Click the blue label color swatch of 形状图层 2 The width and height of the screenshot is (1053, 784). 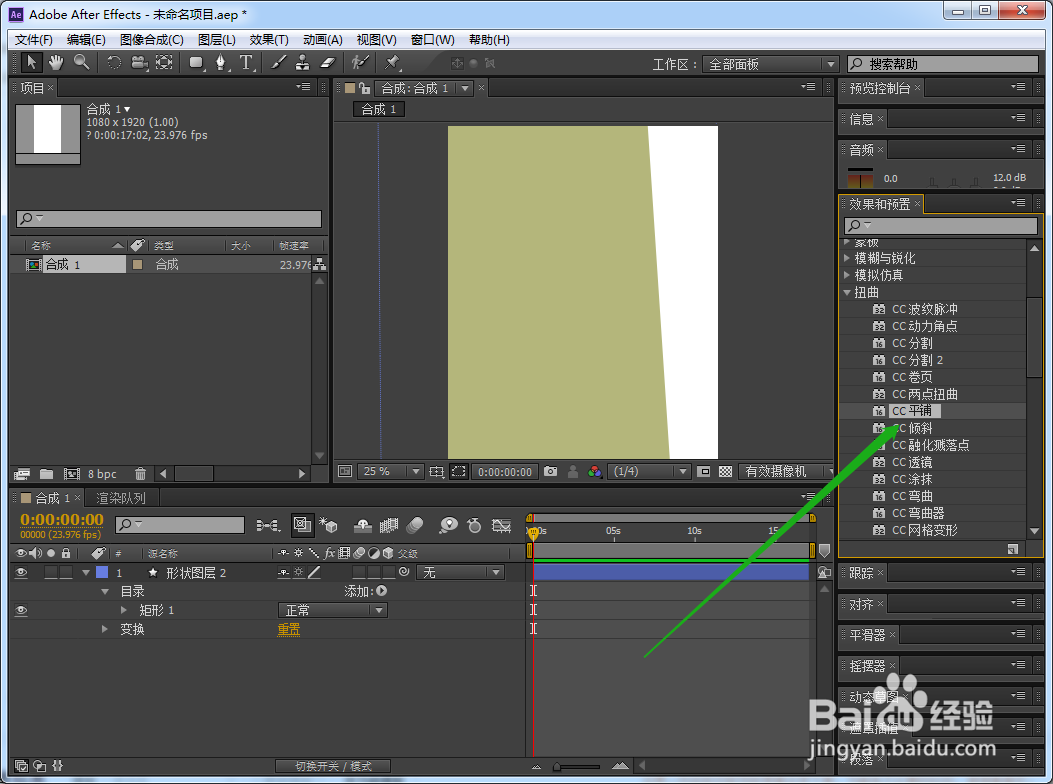pos(102,572)
